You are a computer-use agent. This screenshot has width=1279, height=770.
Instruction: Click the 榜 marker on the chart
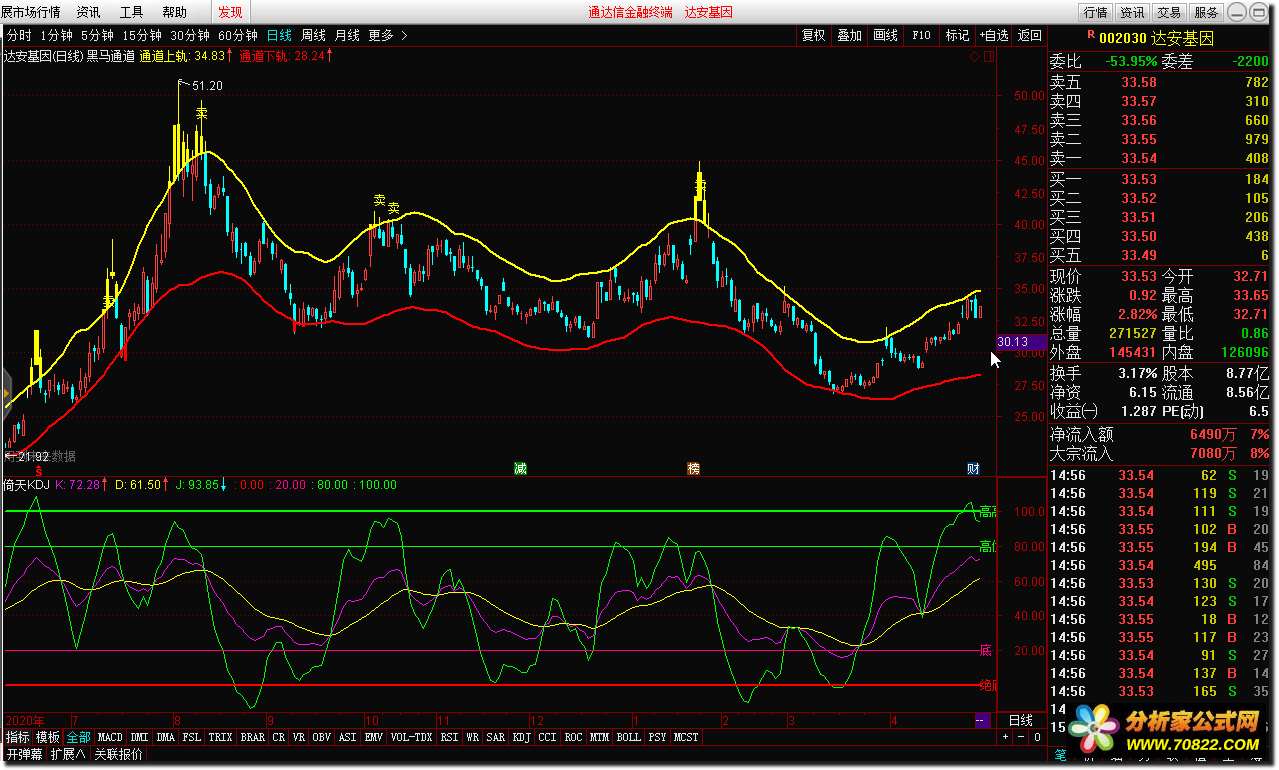[693, 468]
